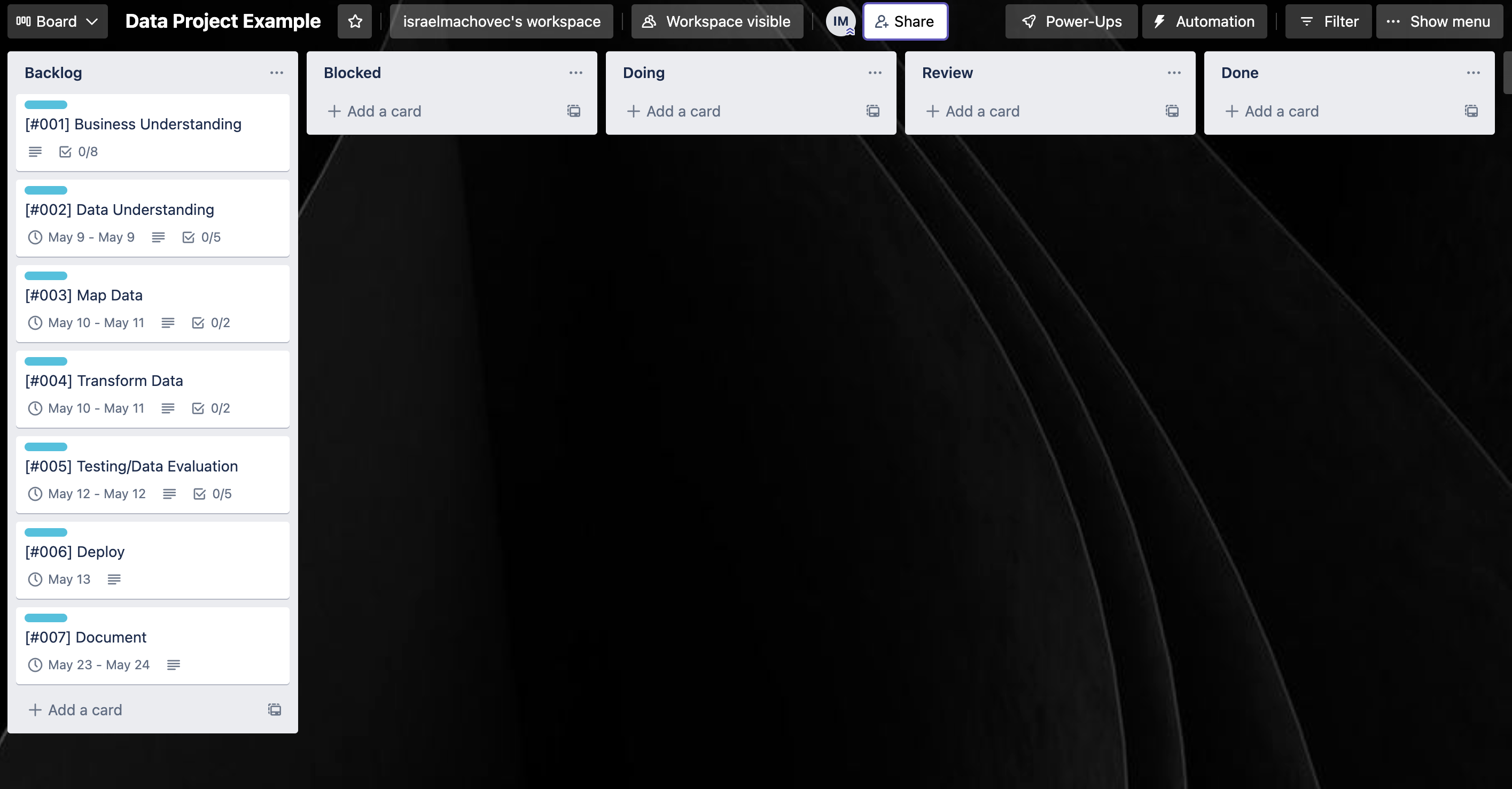Viewport: 1512px width, 789px height.
Task: Click checklist 0/2 badge on Transform Data
Action: (211, 408)
